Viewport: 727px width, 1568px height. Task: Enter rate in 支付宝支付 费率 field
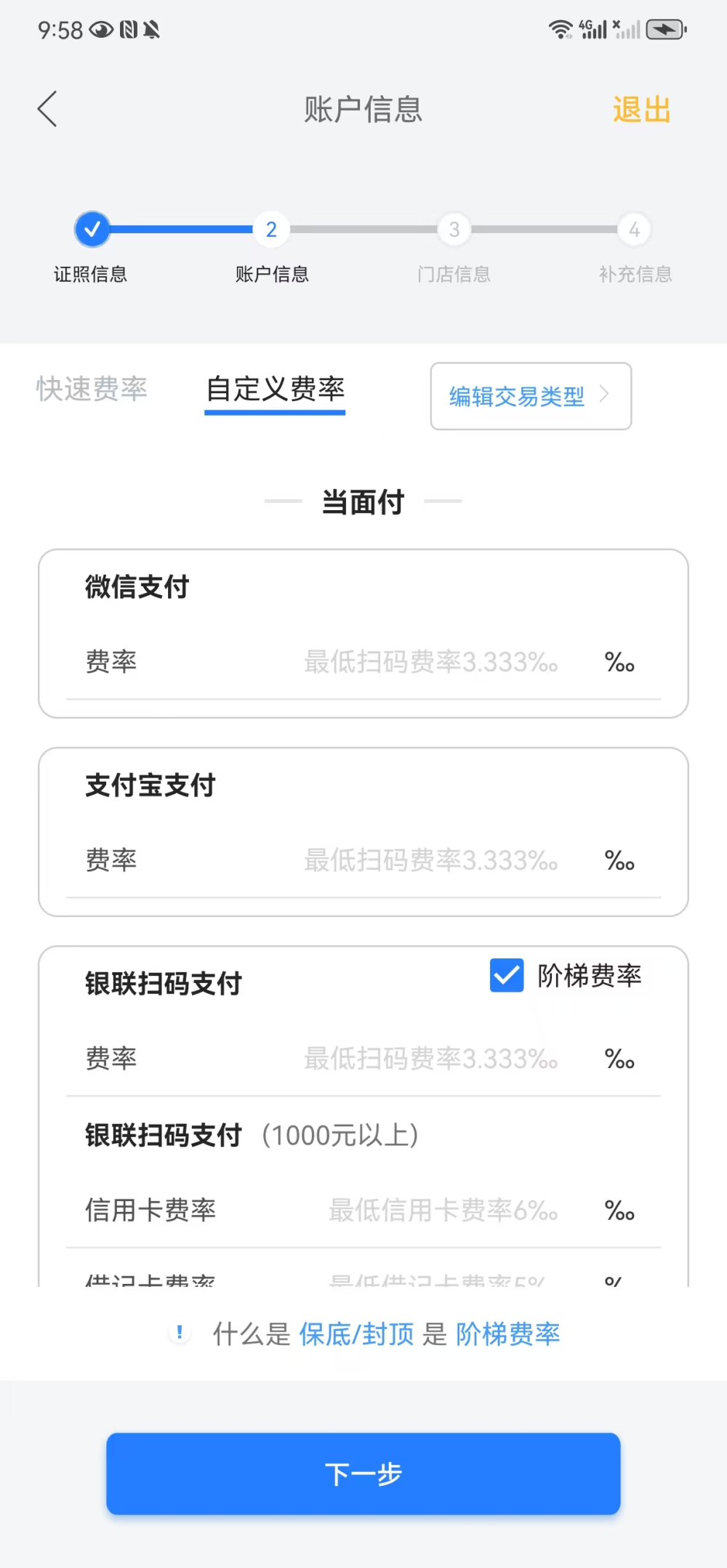coord(430,860)
